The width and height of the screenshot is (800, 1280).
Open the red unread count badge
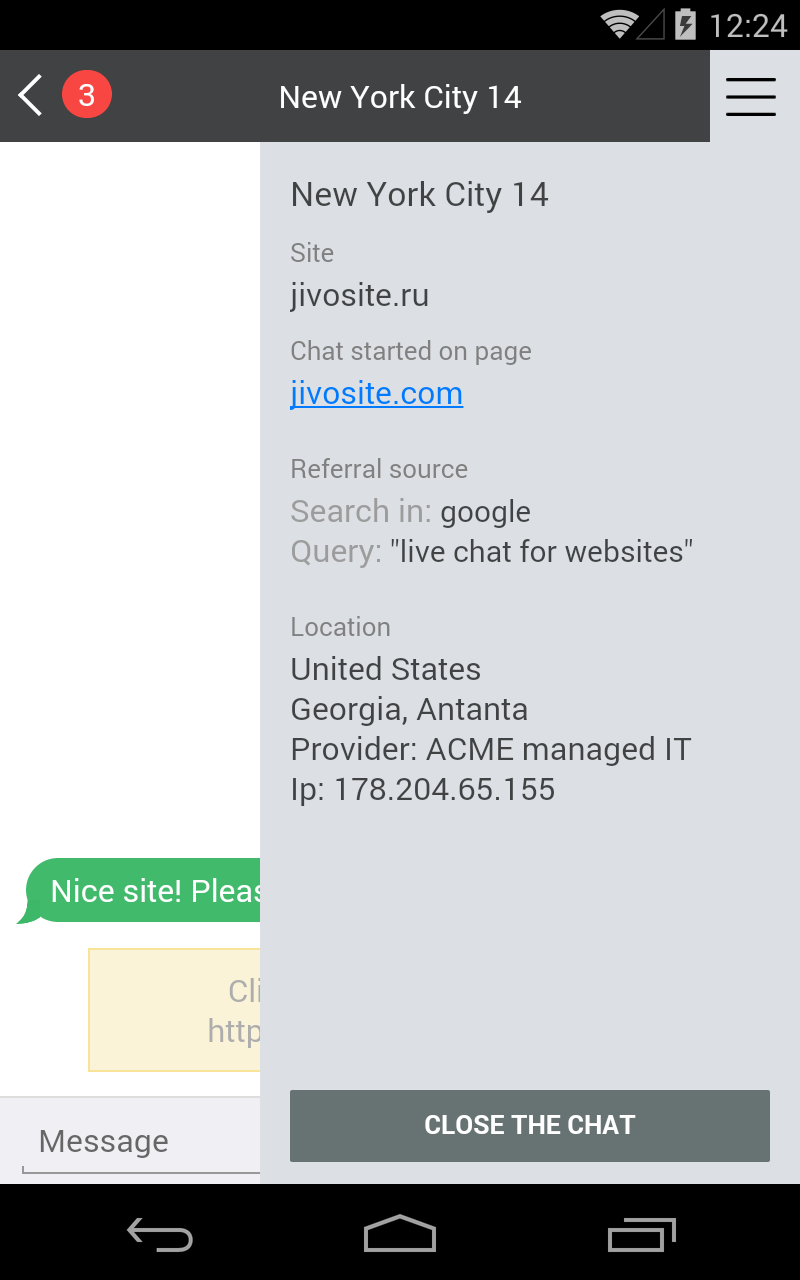tap(87, 96)
